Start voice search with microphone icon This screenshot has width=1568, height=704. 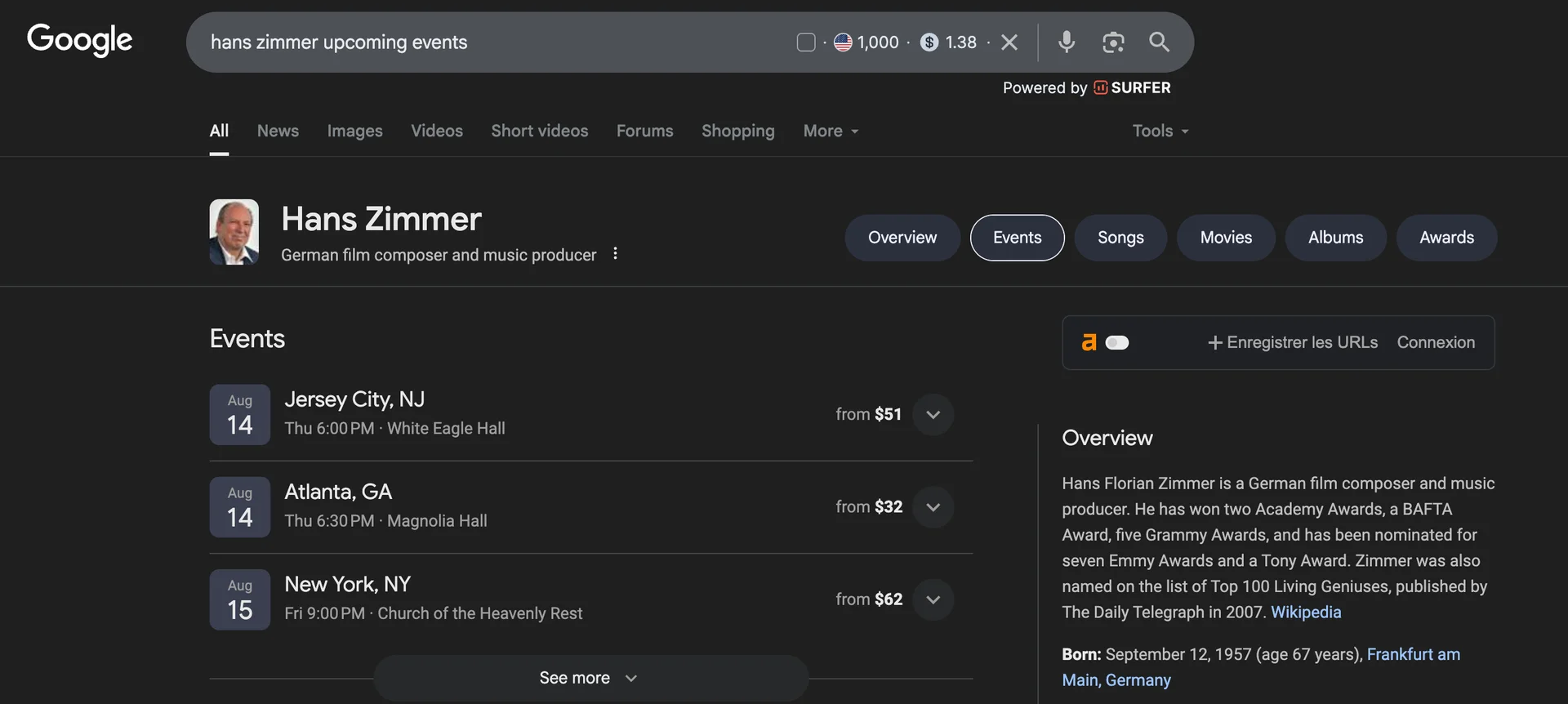click(1067, 42)
